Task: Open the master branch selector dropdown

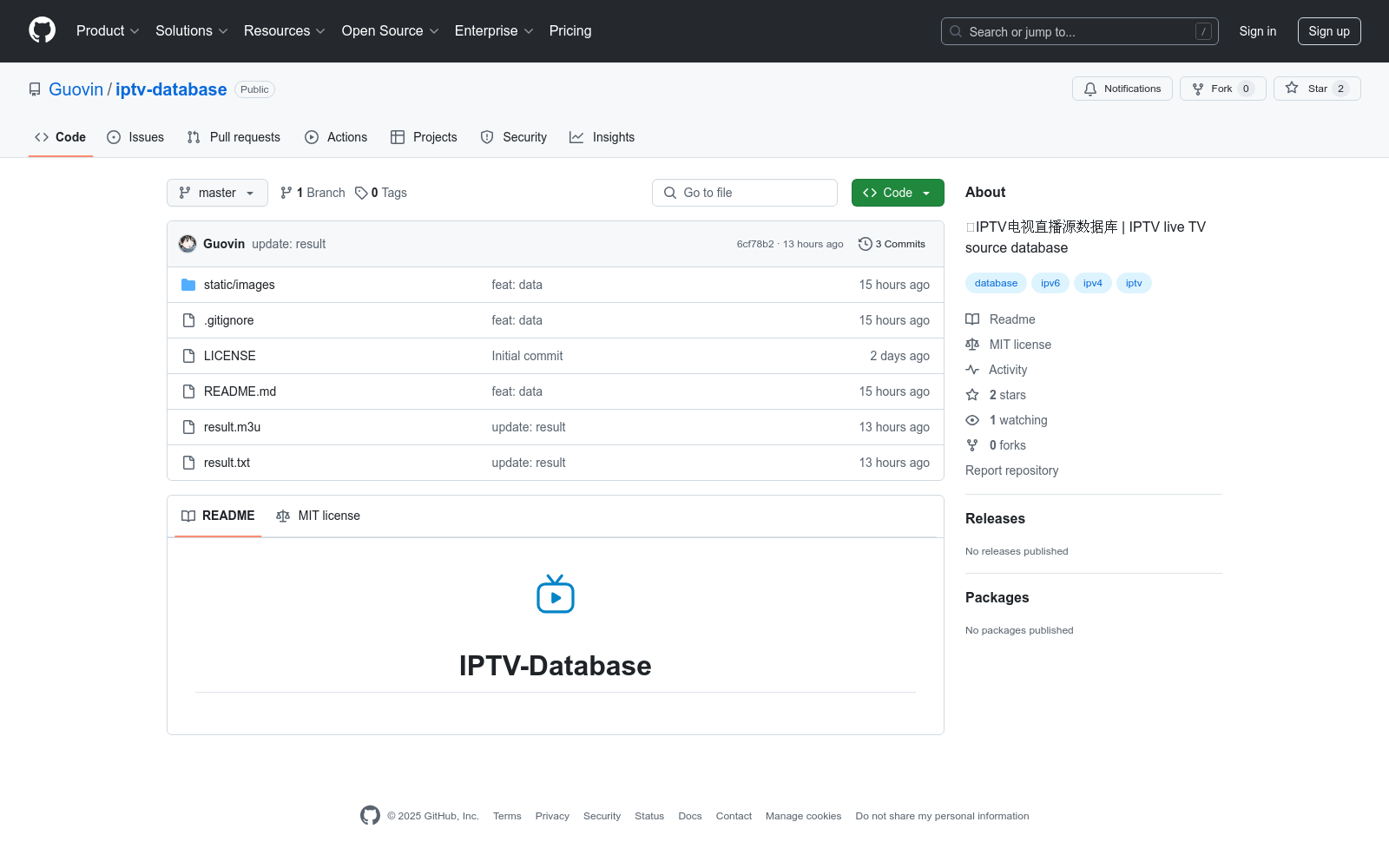Action: [217, 193]
